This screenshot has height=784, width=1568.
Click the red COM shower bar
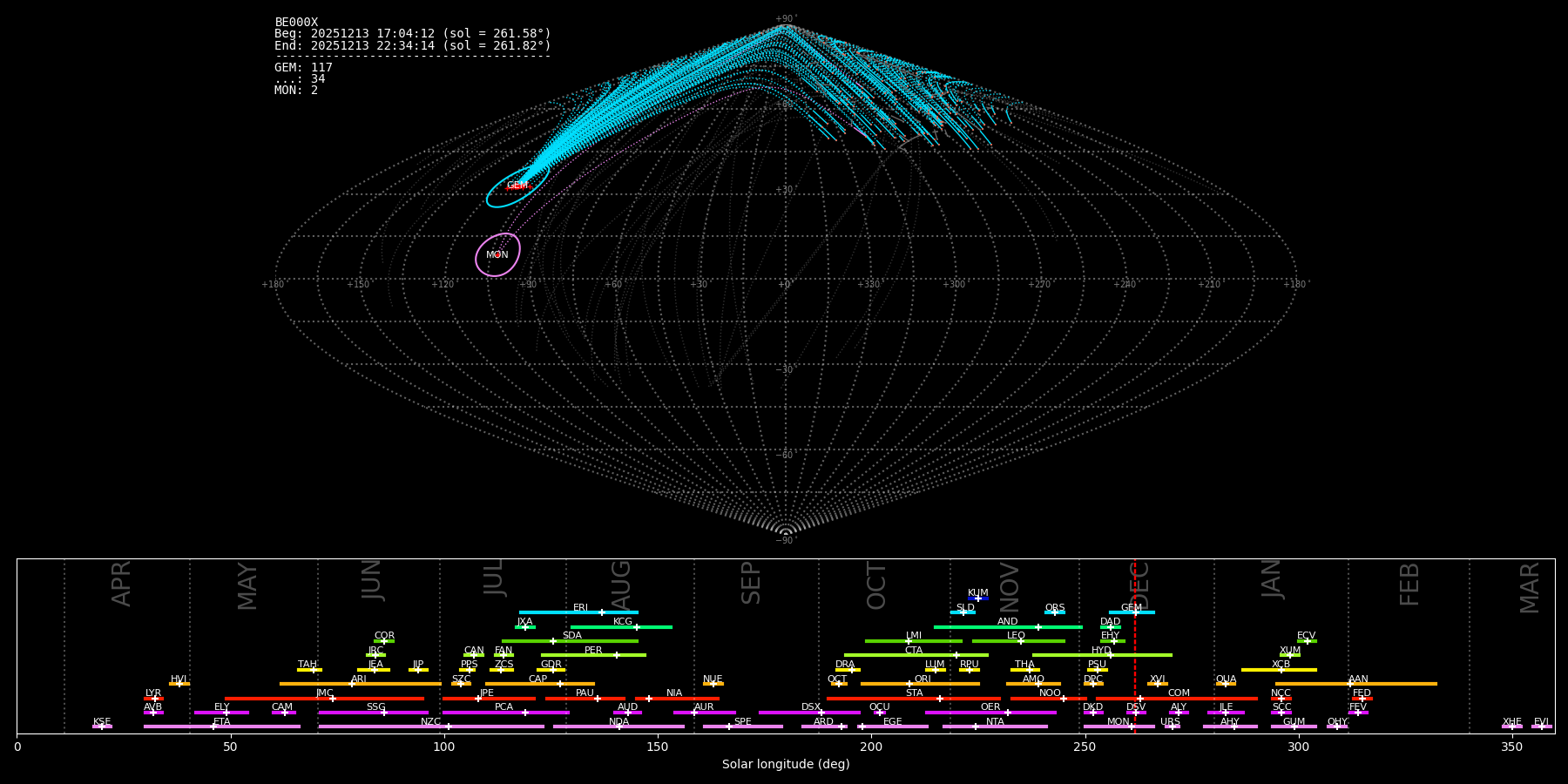(1220, 699)
